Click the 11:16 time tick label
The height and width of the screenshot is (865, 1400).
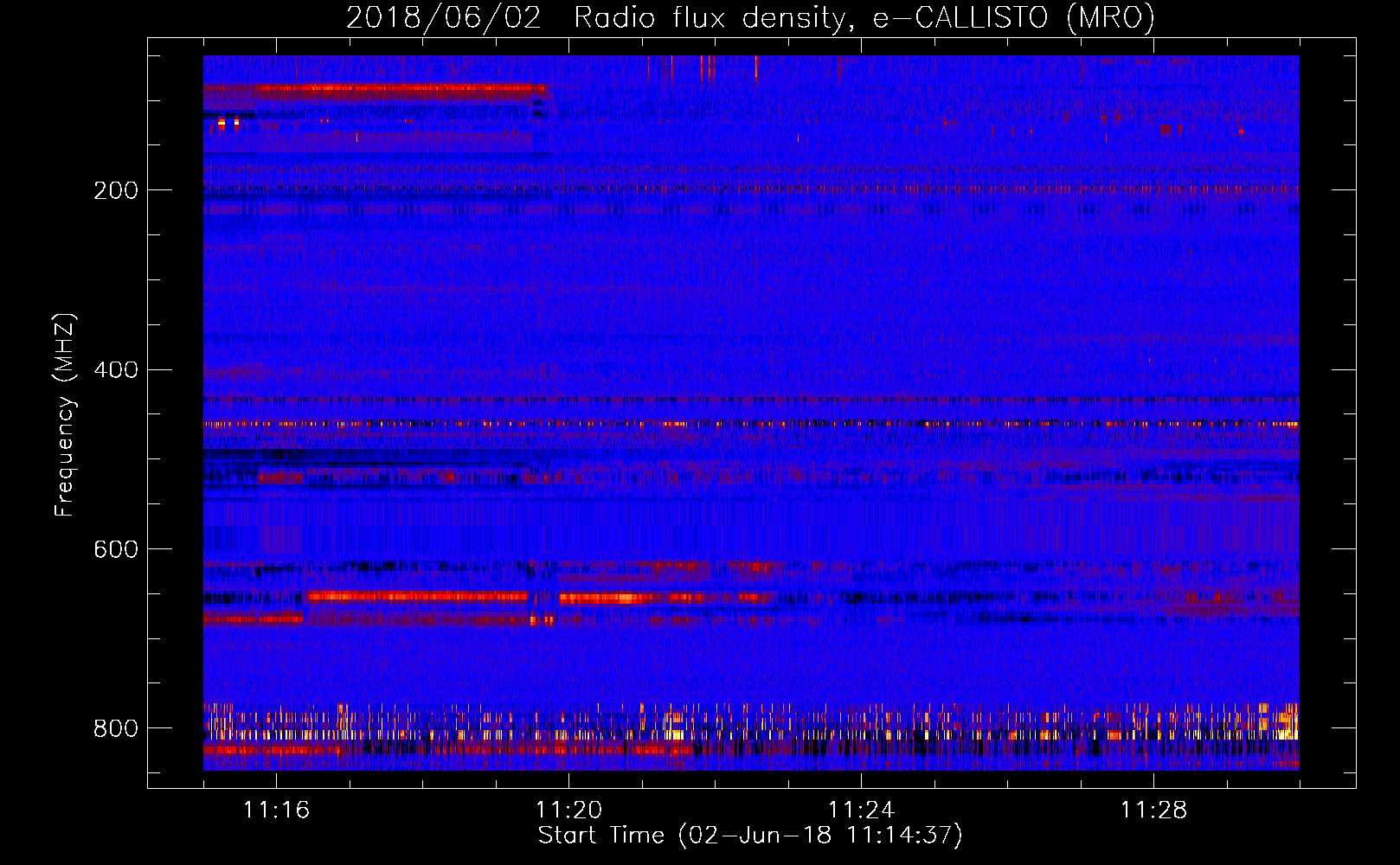coord(276,811)
